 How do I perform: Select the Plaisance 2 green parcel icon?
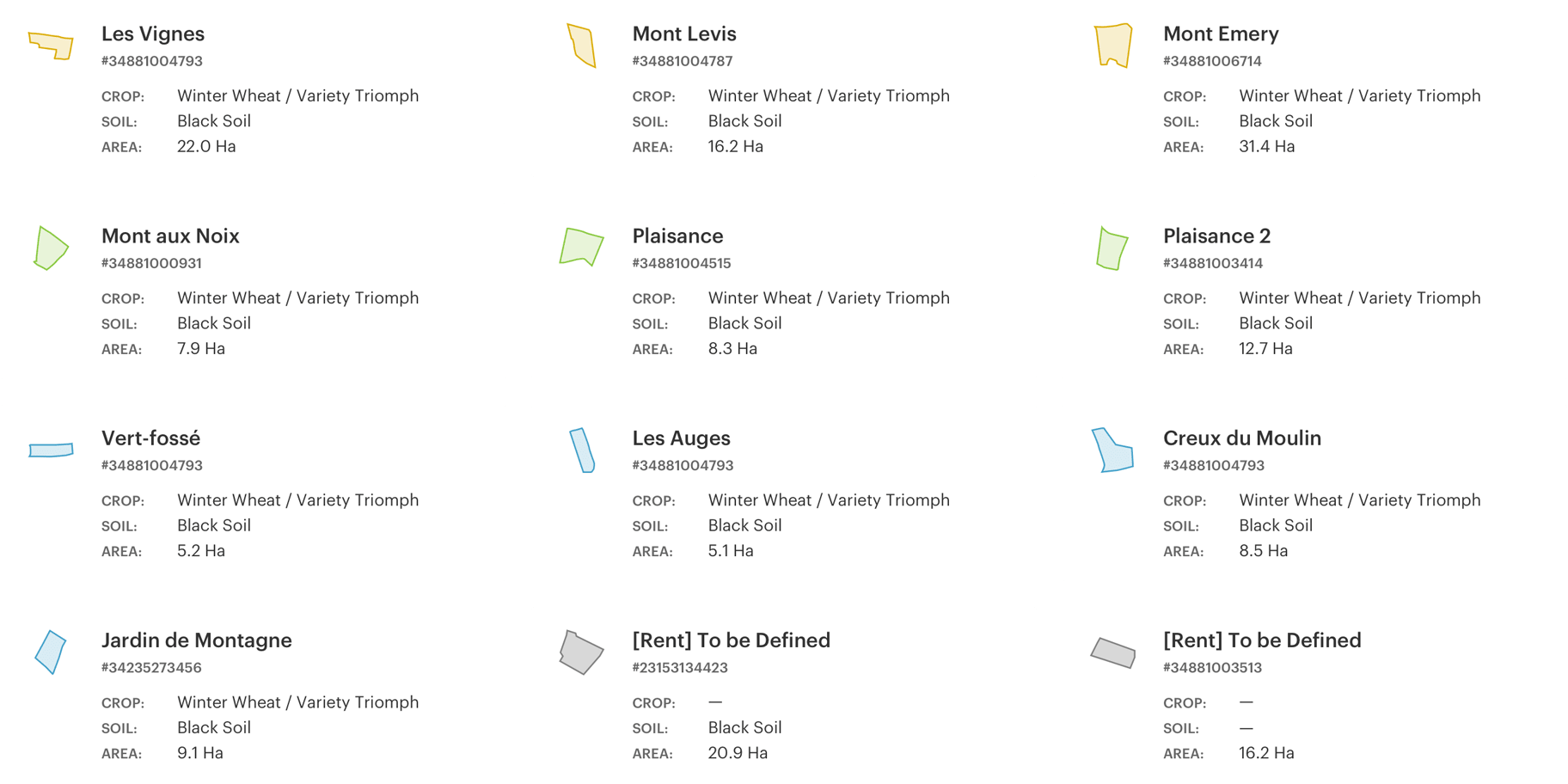click(x=1112, y=248)
